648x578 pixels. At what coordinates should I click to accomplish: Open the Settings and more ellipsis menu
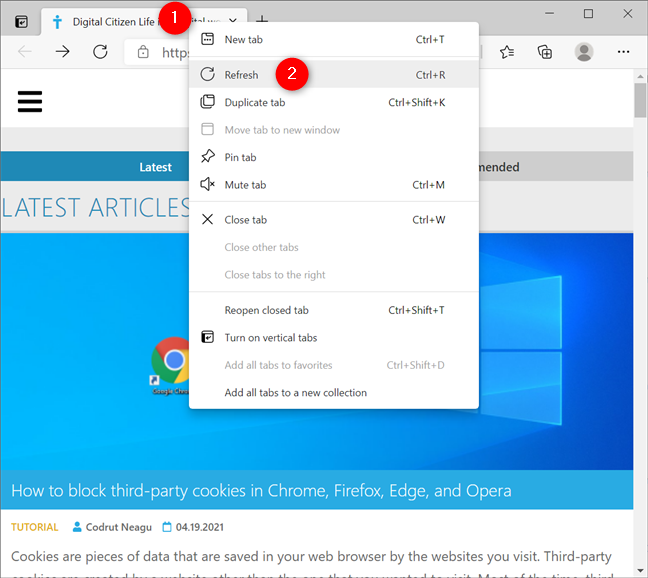coord(623,52)
